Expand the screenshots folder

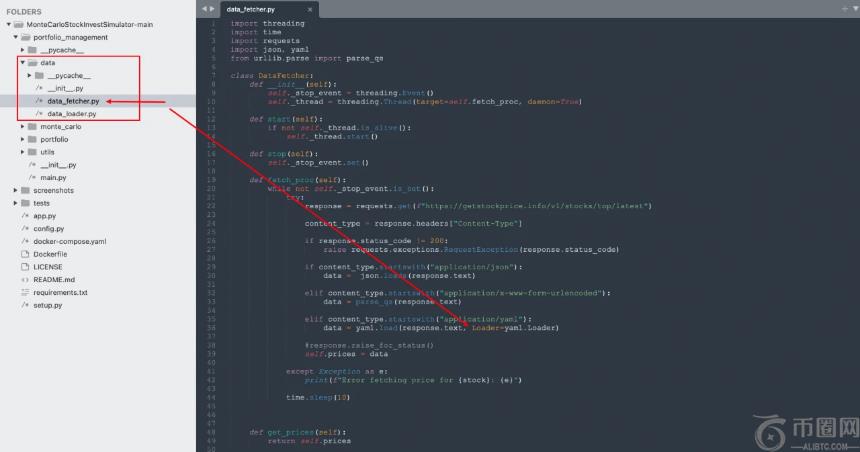[x=16, y=190]
